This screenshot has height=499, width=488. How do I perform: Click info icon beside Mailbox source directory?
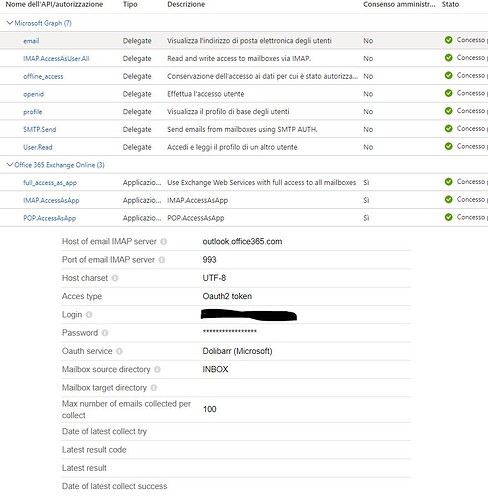click(157, 370)
